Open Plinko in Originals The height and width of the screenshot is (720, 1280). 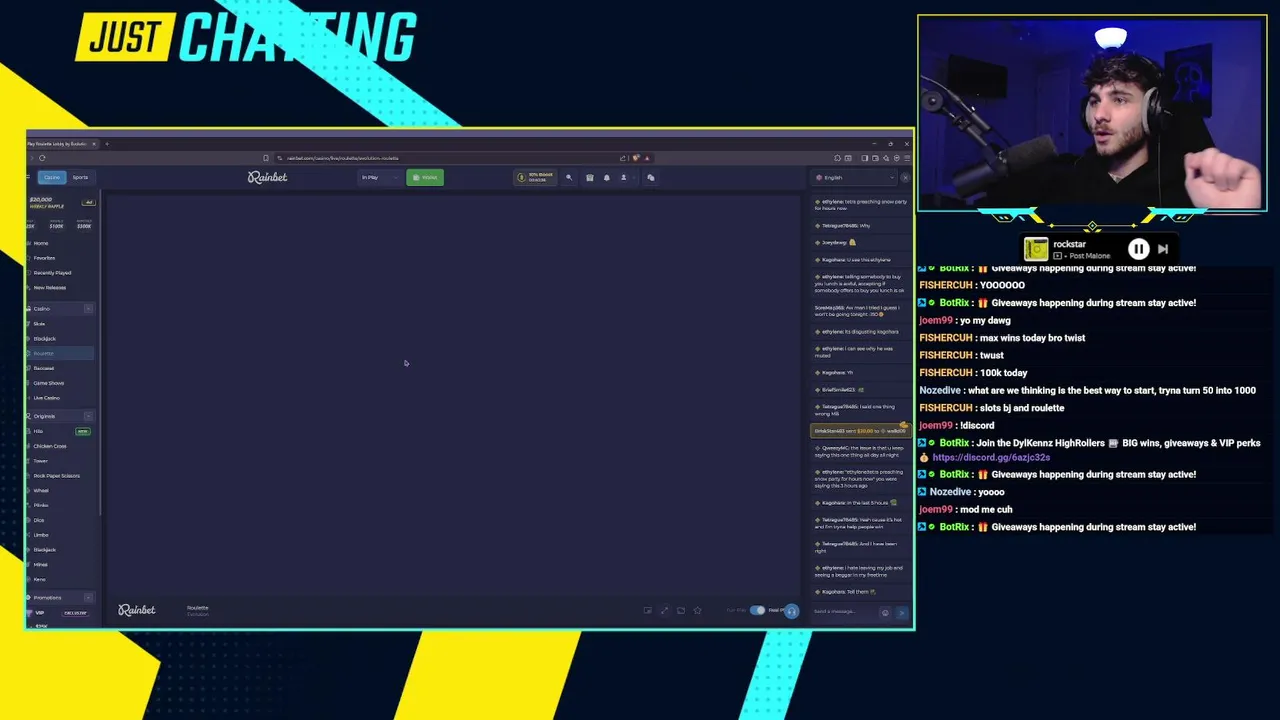coord(41,505)
